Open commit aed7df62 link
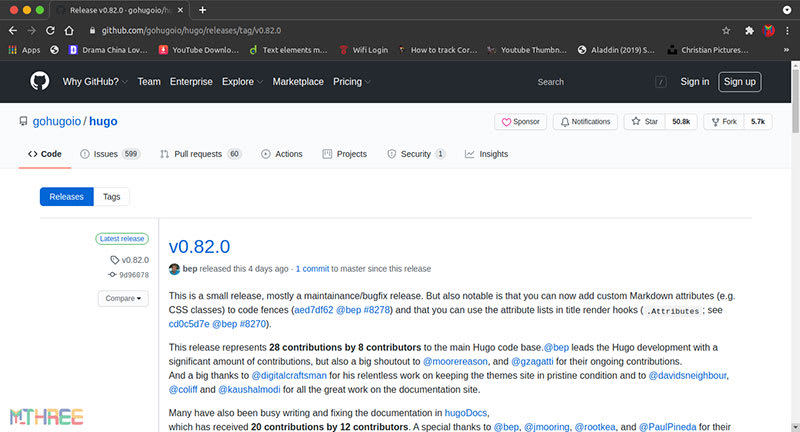The width and height of the screenshot is (800, 432). (x=314, y=310)
